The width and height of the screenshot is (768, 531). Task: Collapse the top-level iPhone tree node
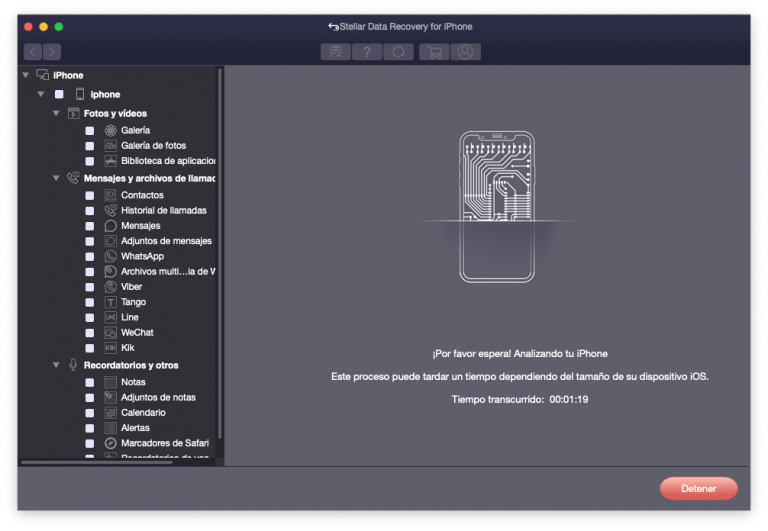[25, 75]
